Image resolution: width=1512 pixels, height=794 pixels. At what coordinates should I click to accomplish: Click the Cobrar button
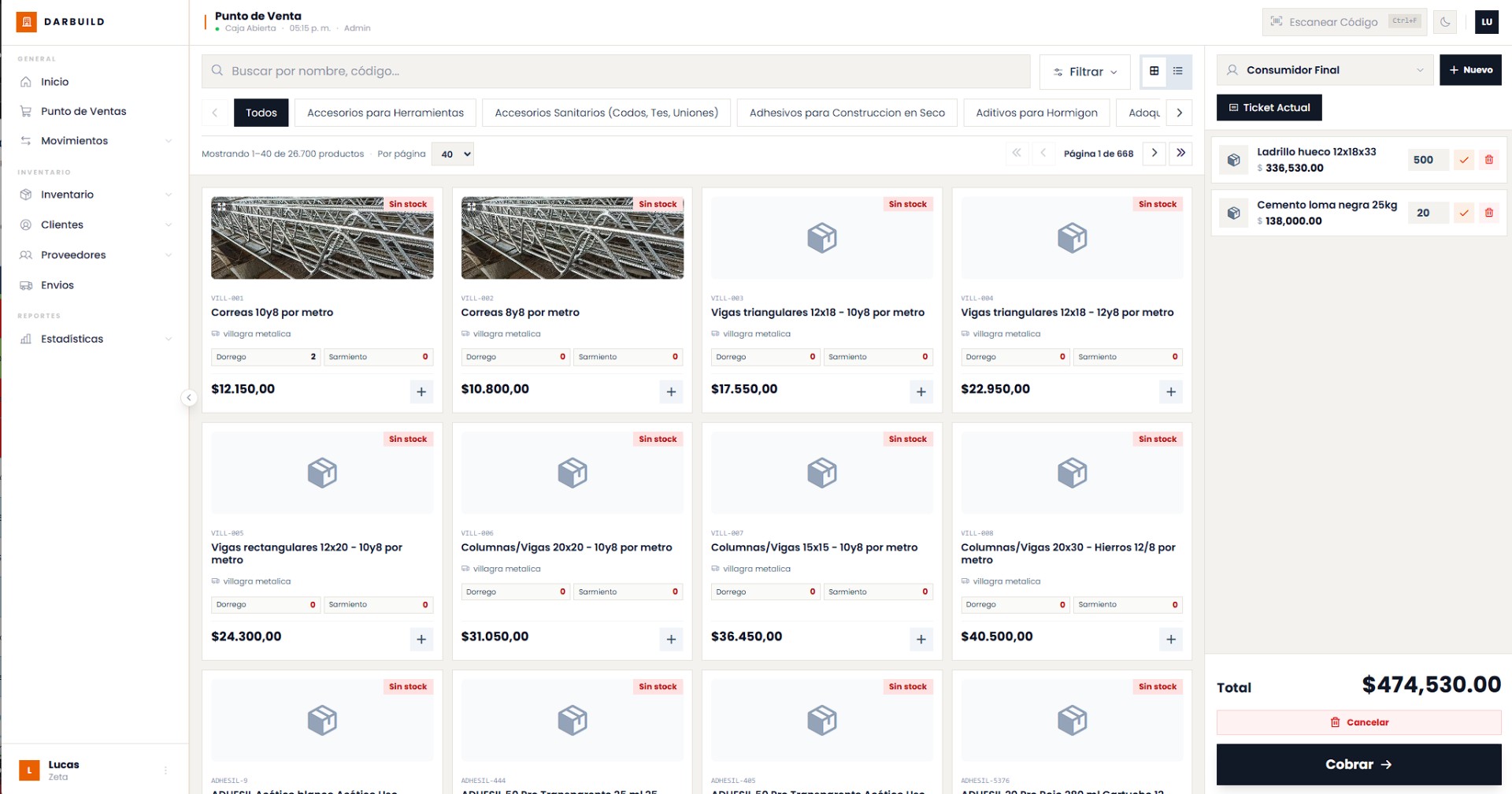click(1359, 764)
